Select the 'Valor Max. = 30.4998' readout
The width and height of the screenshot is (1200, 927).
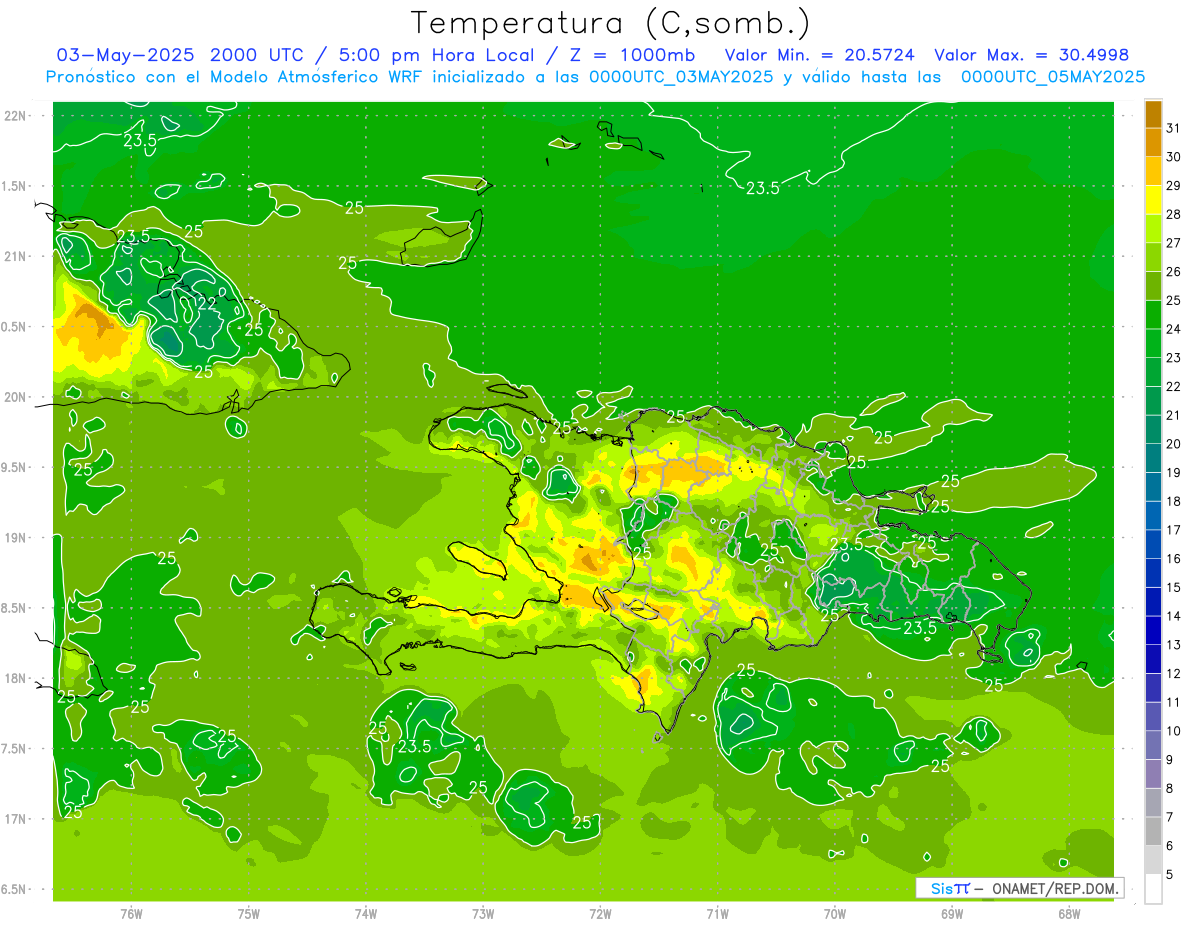point(1031,55)
